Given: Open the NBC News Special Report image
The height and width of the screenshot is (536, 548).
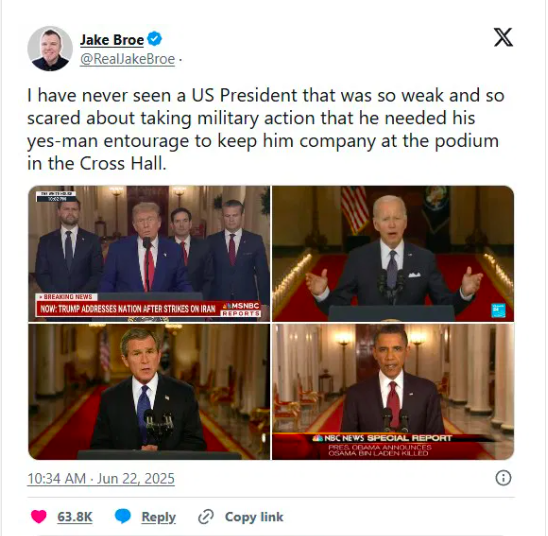Looking at the screenshot, I should click(393, 392).
